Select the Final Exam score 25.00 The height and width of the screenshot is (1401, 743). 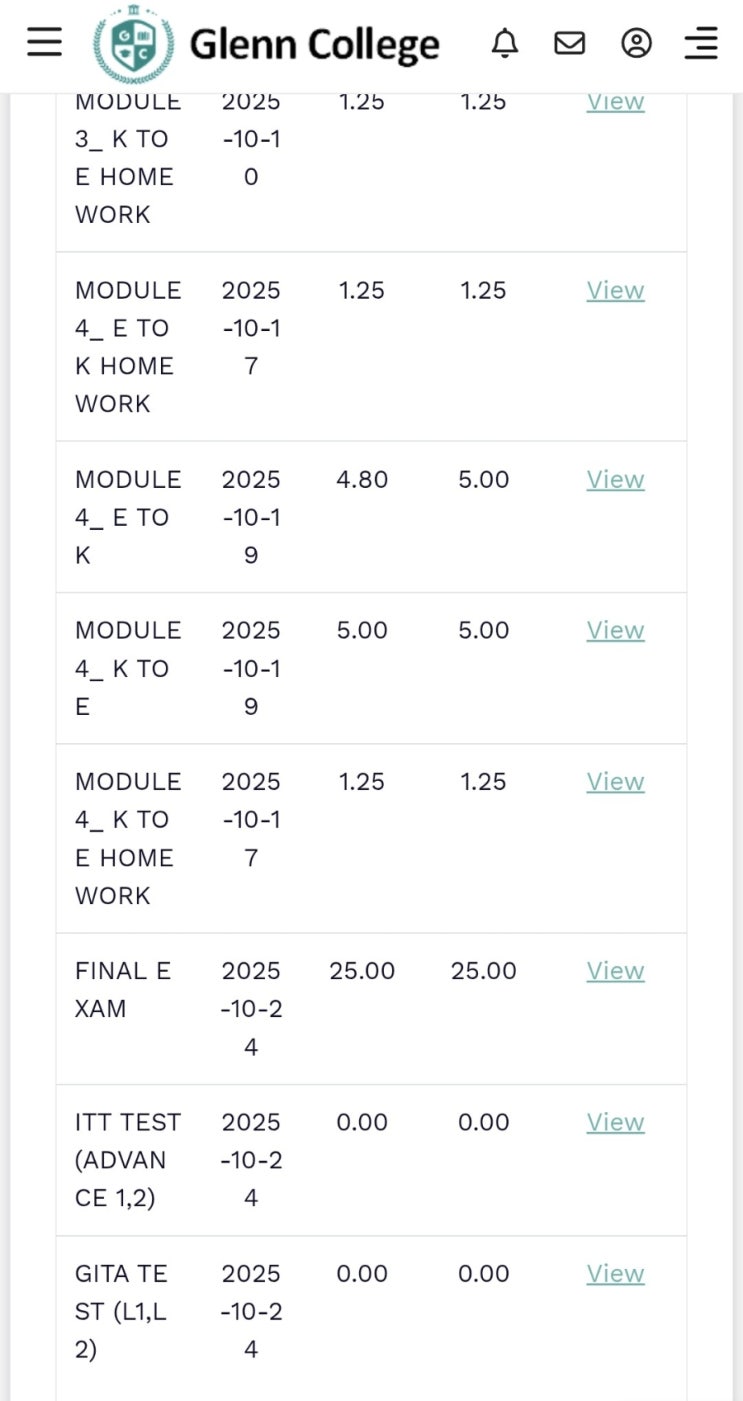pyautogui.click(x=362, y=970)
